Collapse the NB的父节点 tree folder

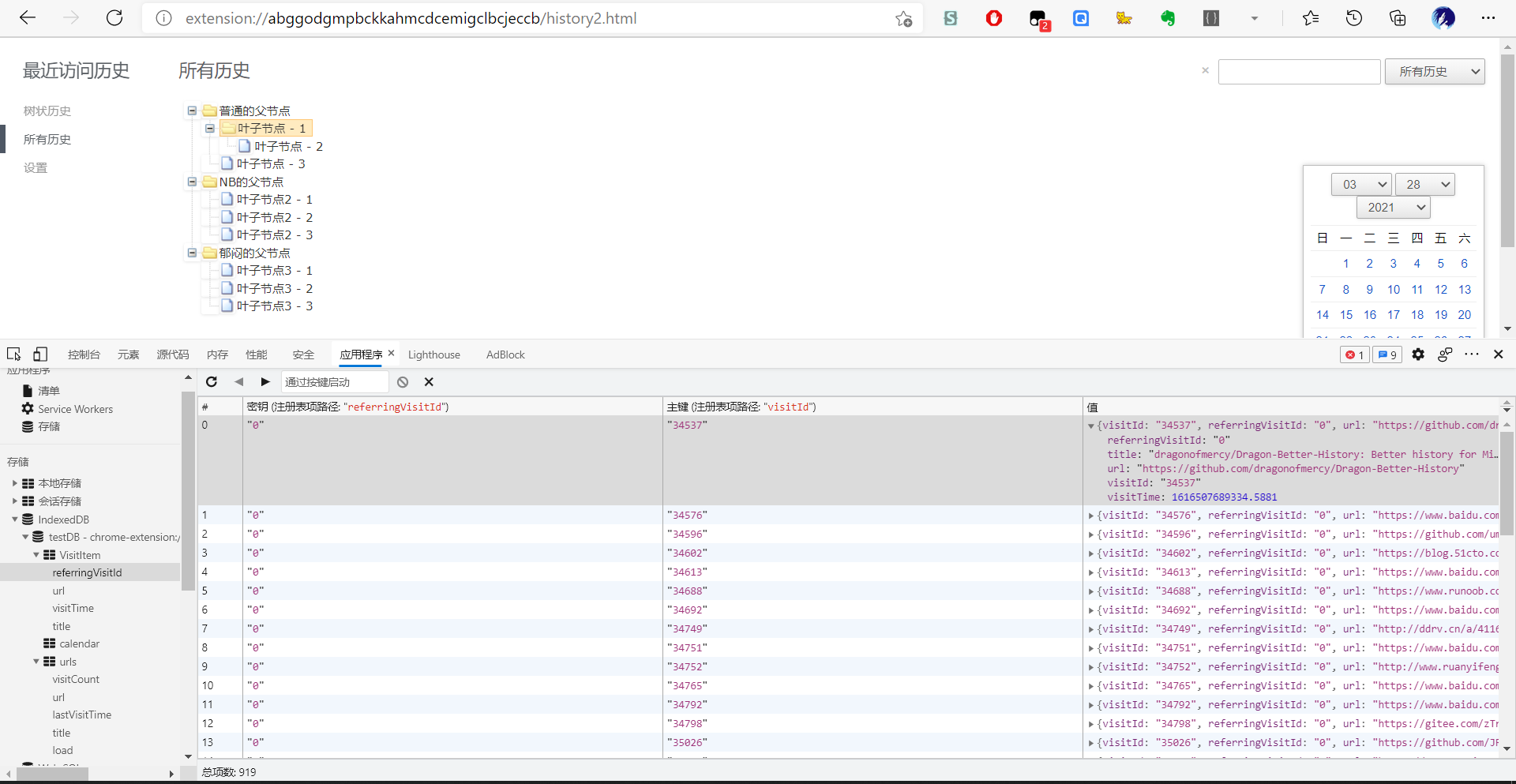click(x=192, y=182)
